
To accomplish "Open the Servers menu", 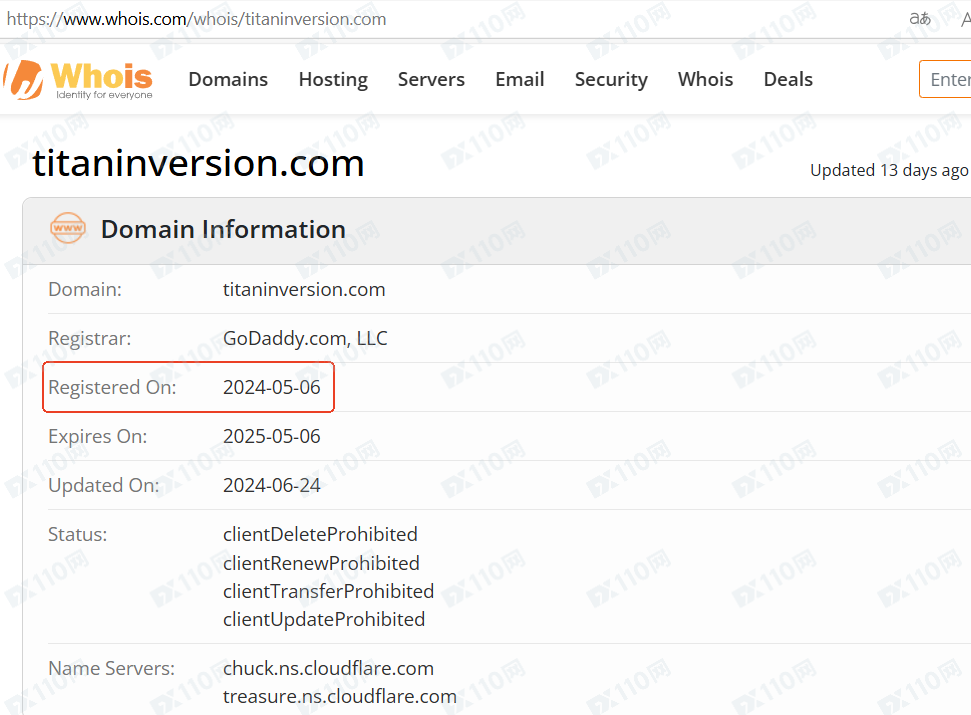I will (431, 79).
